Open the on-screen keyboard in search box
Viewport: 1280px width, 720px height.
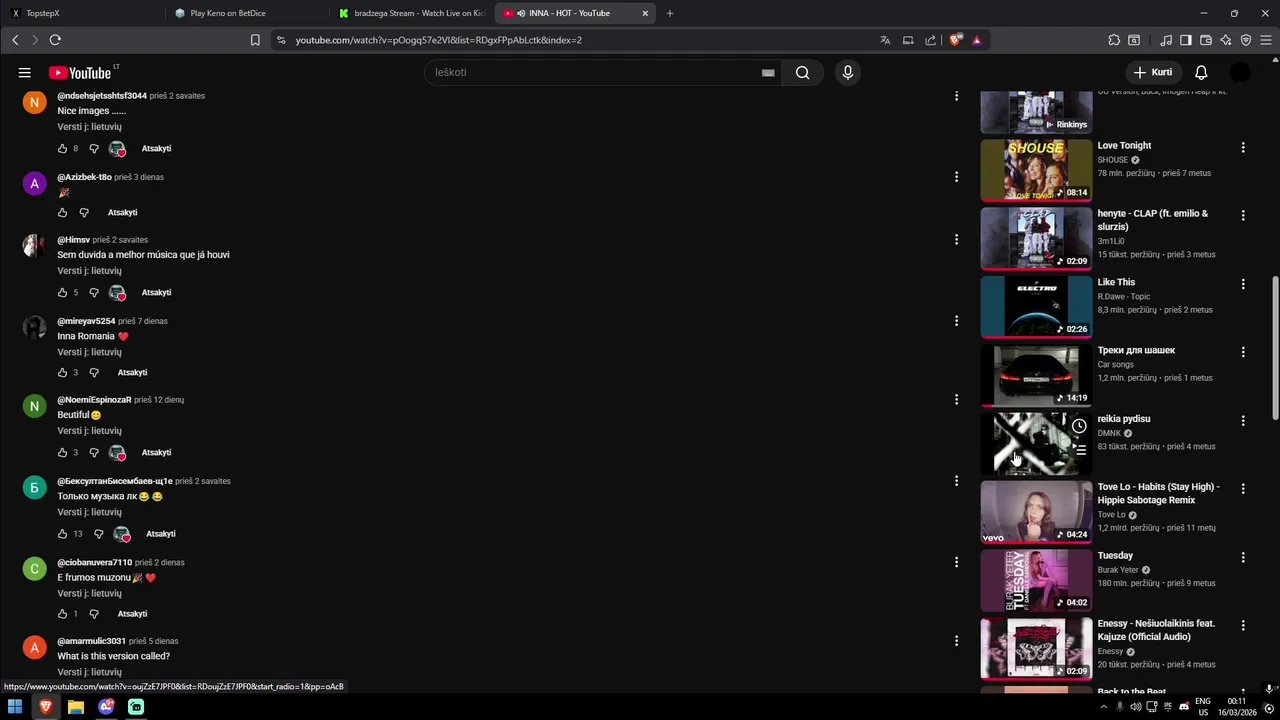click(x=768, y=72)
